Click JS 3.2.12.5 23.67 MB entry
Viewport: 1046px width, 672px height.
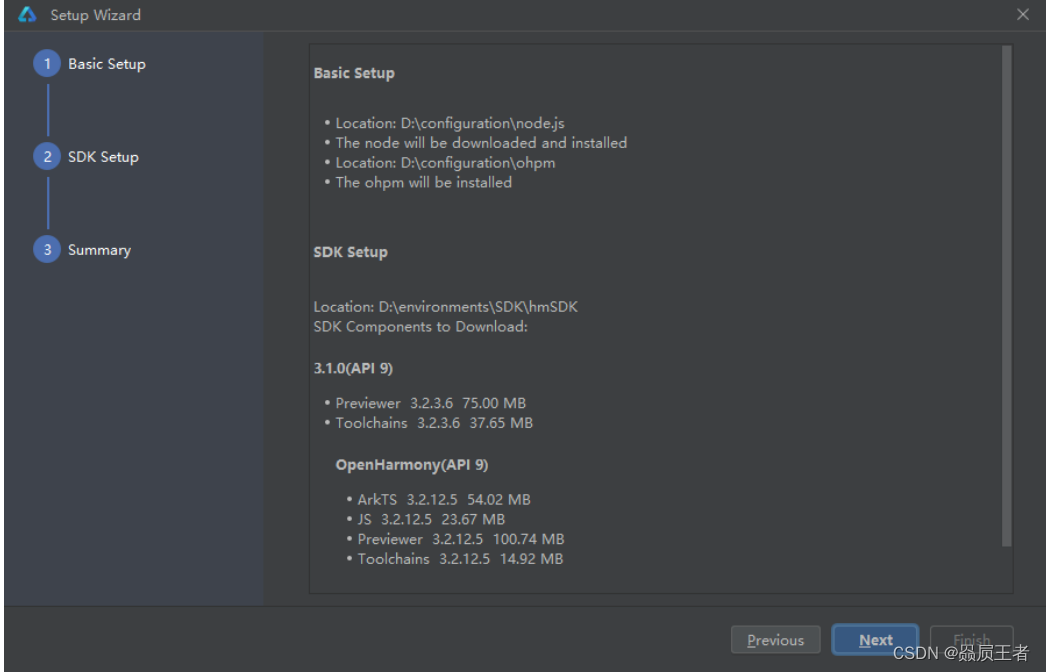pos(431,519)
